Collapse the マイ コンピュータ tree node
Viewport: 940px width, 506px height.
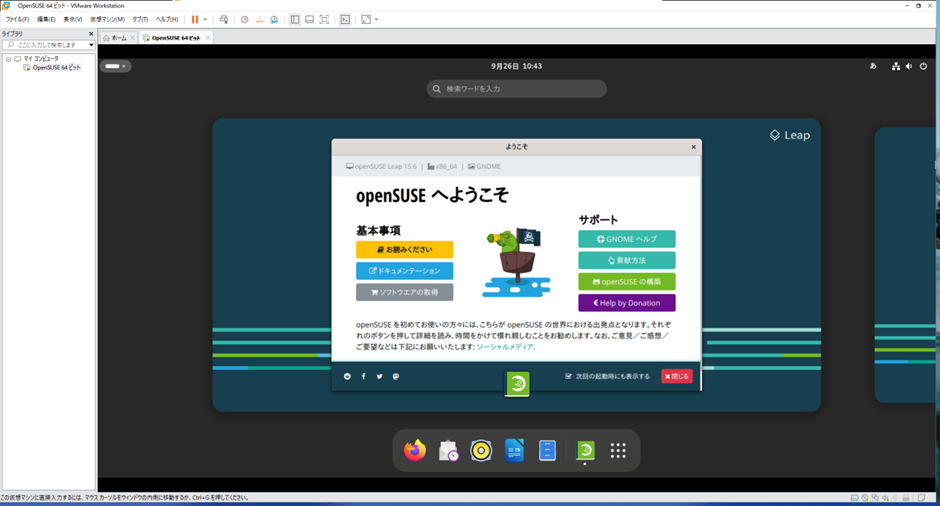pos(8,59)
